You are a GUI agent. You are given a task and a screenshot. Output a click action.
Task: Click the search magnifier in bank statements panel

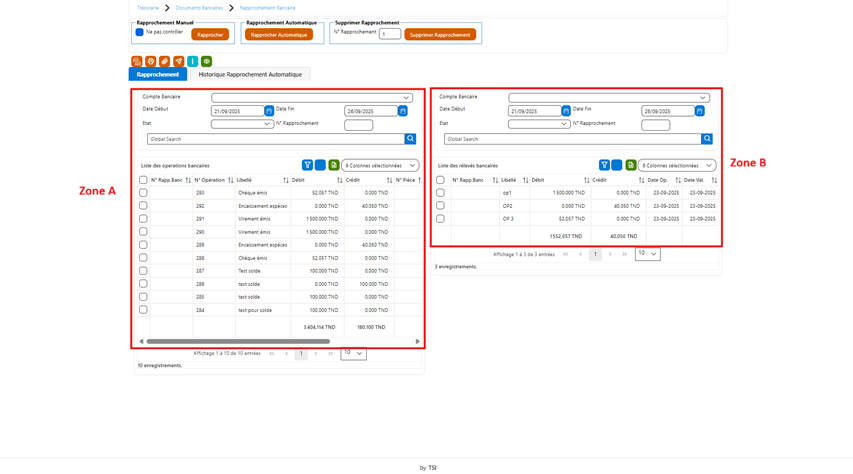pyautogui.click(x=707, y=139)
